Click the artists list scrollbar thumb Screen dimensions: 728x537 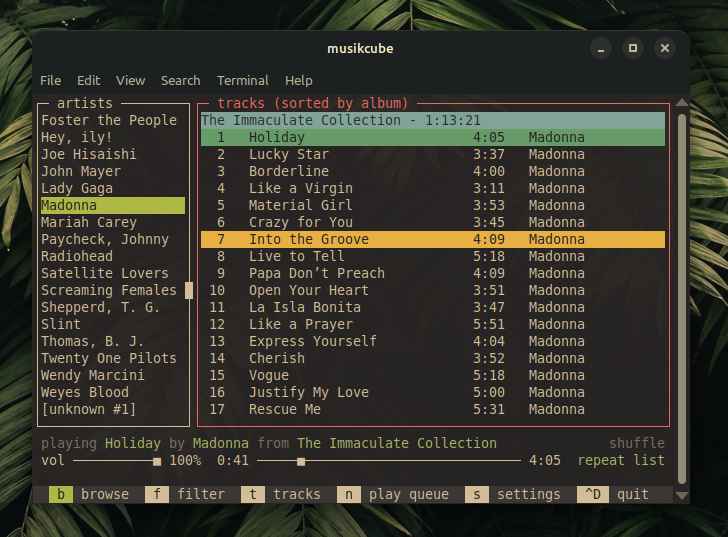pos(188,291)
